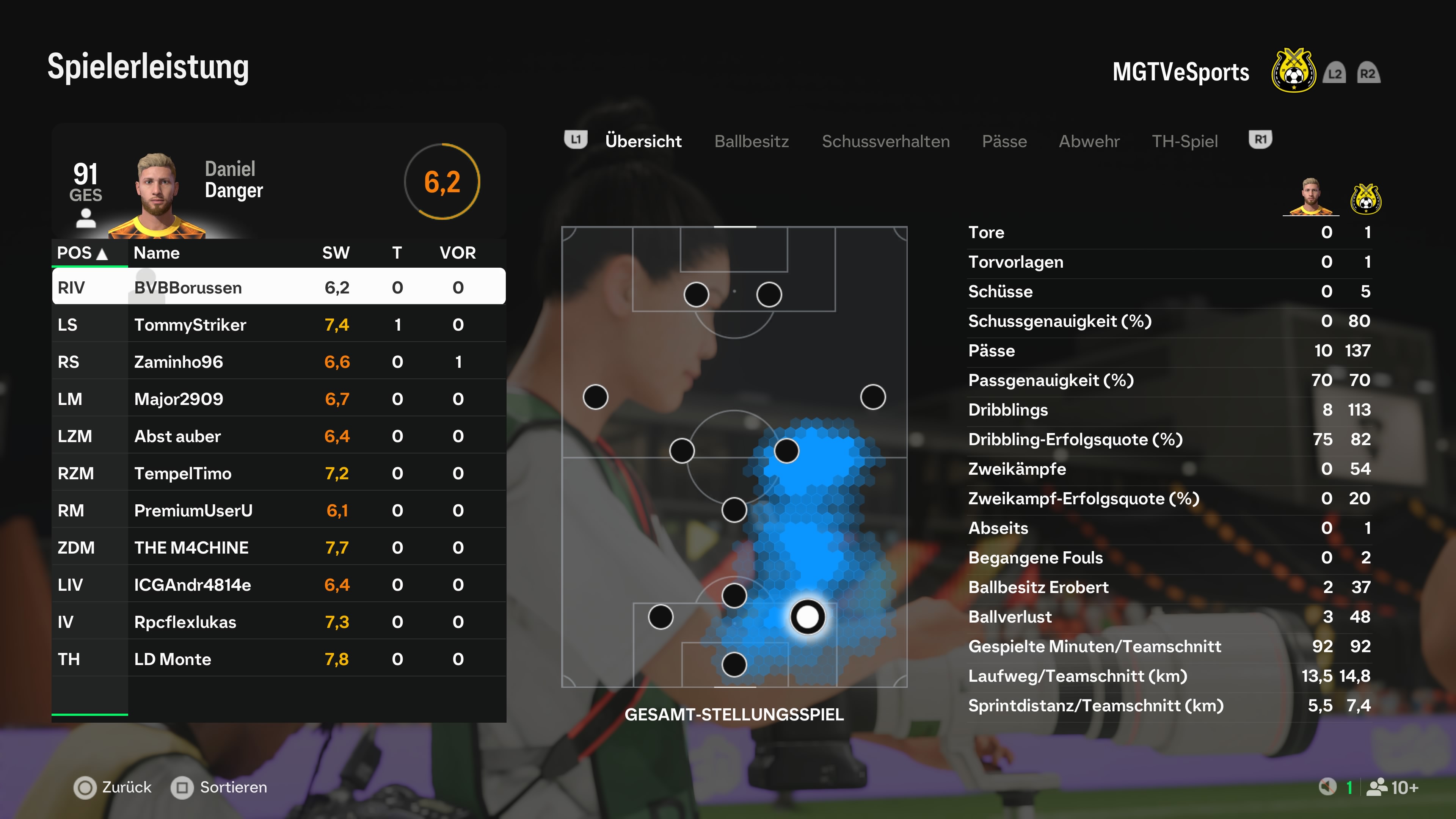The width and height of the screenshot is (1456, 819).
Task: Click the MGTVeSports club crest in header
Action: tap(1293, 71)
